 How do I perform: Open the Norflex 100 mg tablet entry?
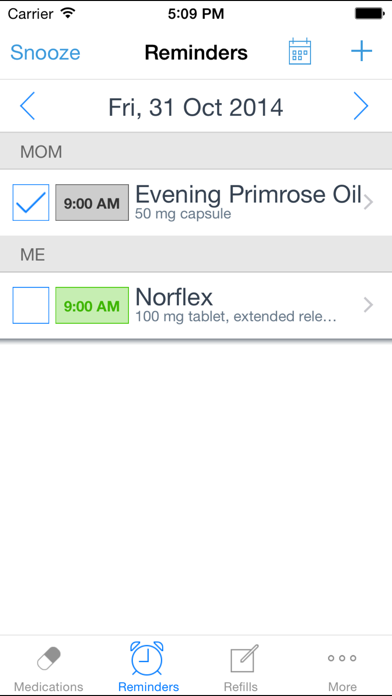coord(196,305)
